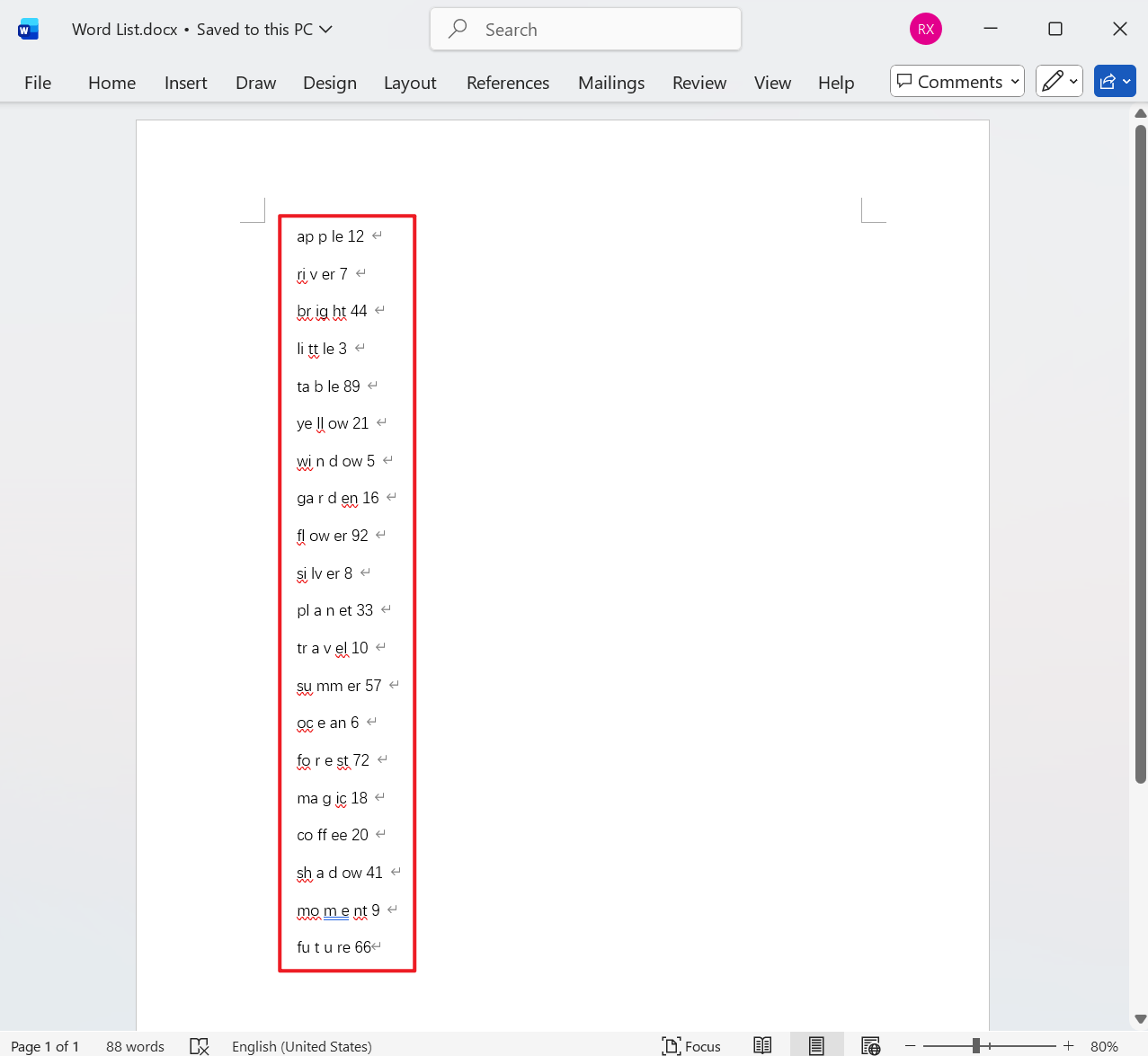Image resolution: width=1148 pixels, height=1056 pixels.
Task: Click the Search magnifier
Action: pyautogui.click(x=458, y=29)
